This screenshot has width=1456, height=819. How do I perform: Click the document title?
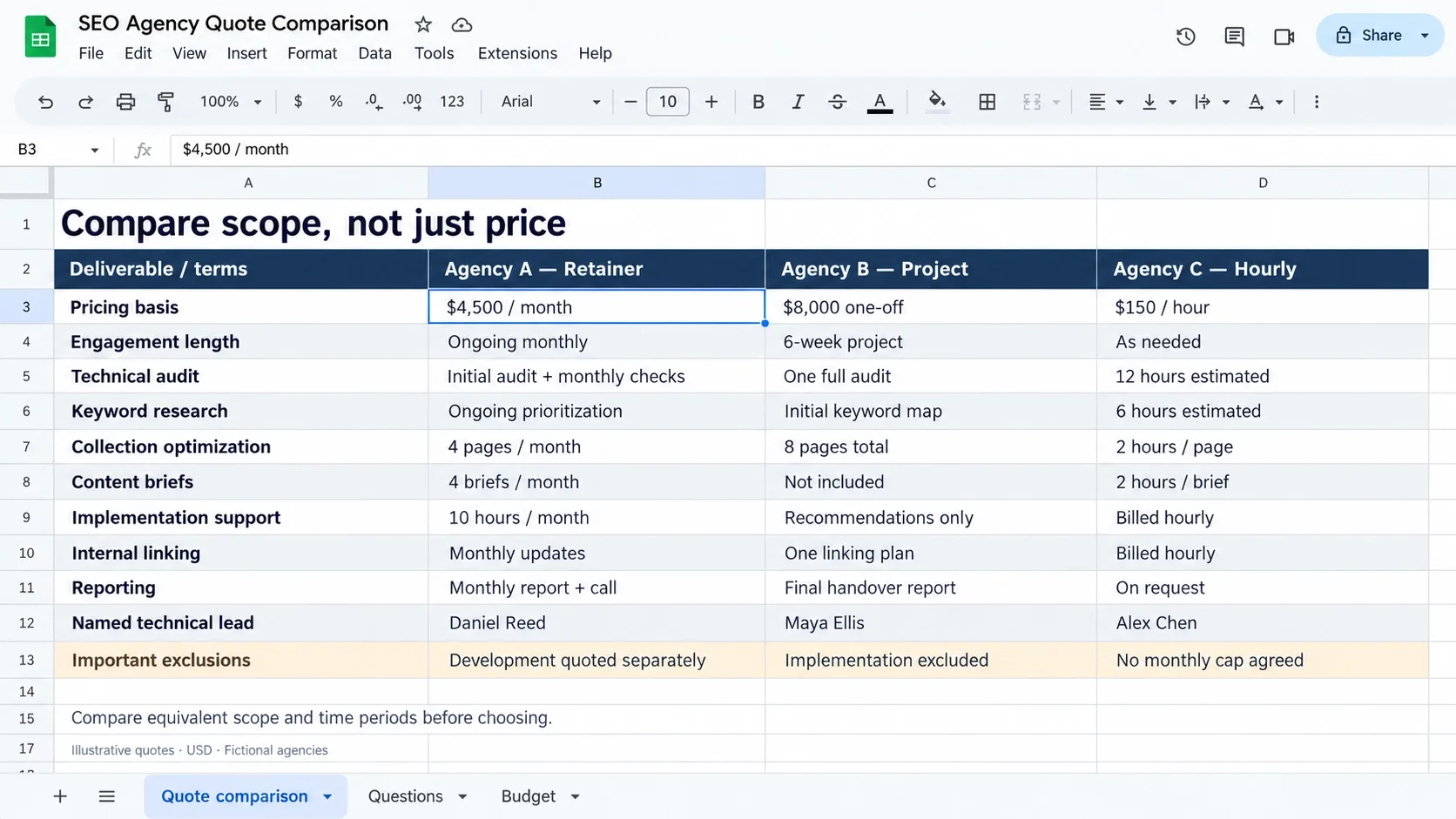(233, 23)
